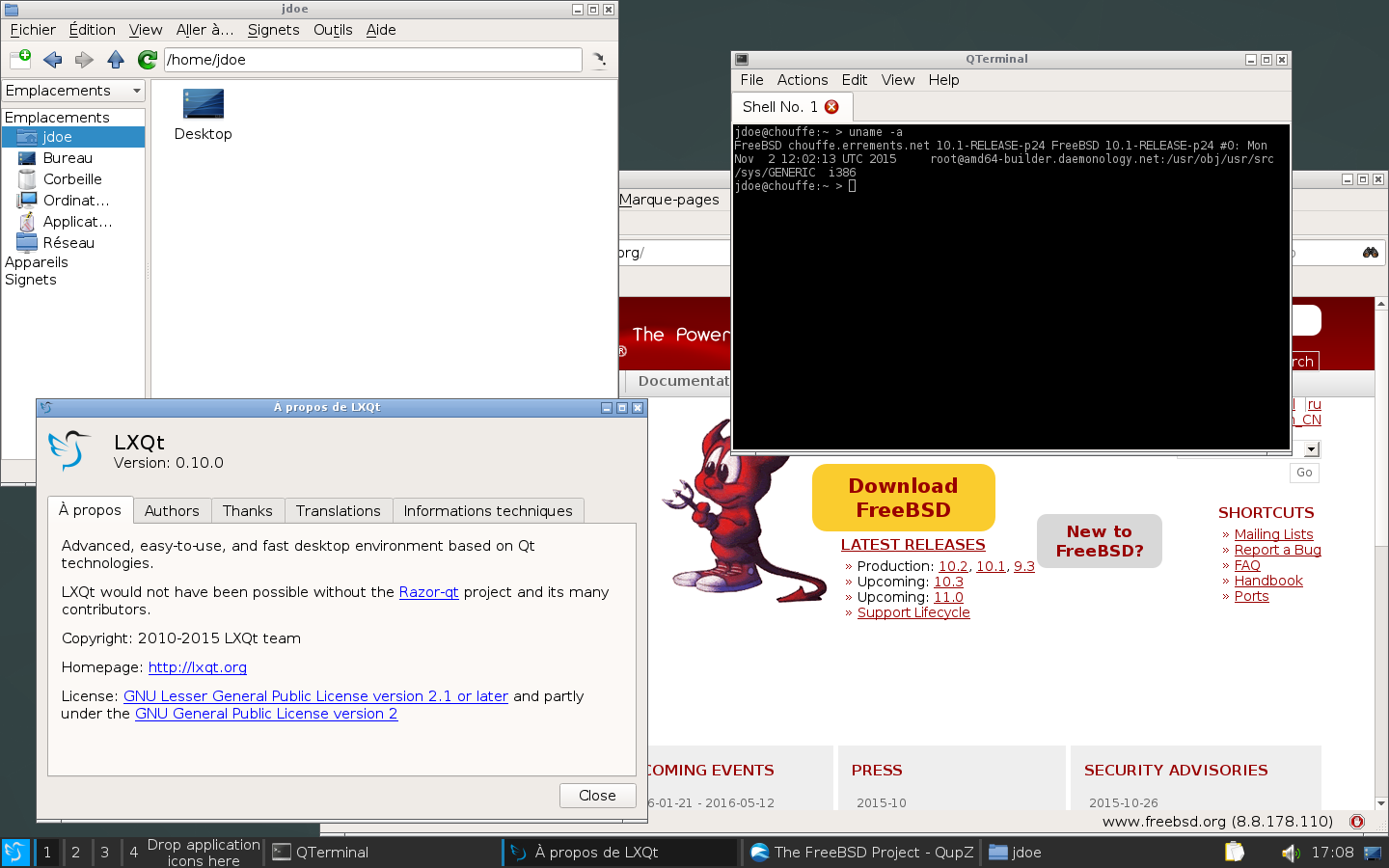Open the Emplacements side pane dropdown
Viewport: 1389px width, 868px height.
point(73,91)
